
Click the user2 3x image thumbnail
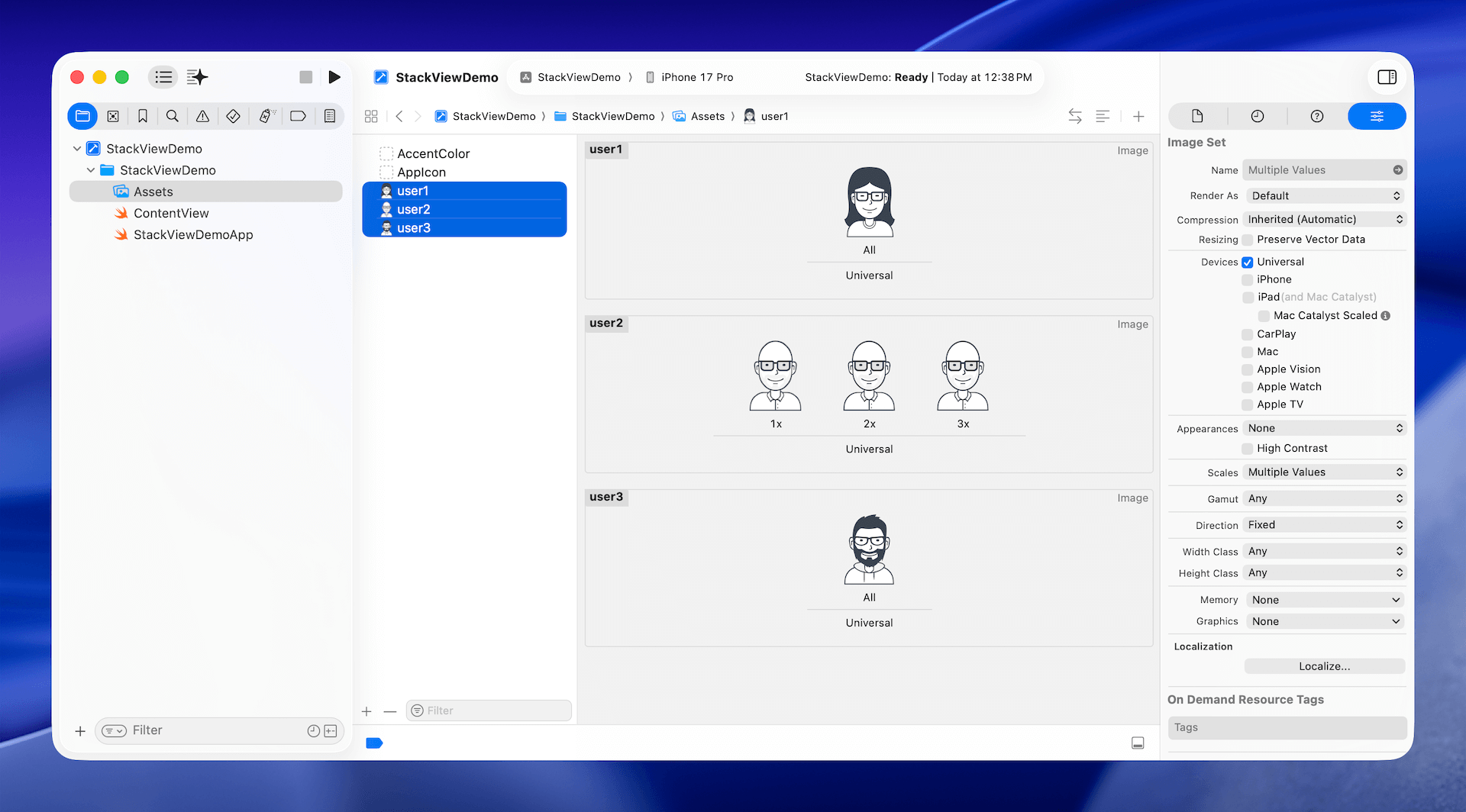(x=962, y=376)
